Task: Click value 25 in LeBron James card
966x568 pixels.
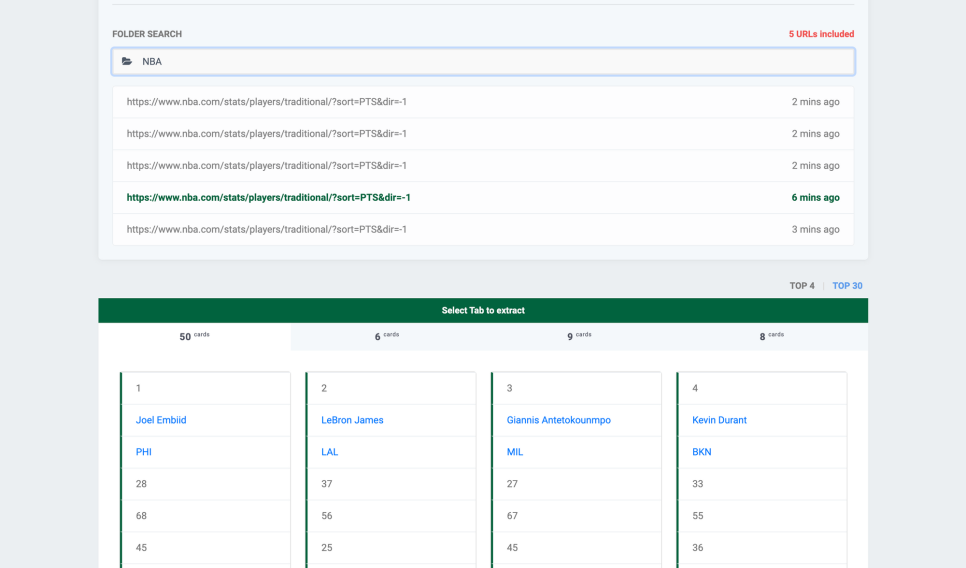Action: (x=327, y=548)
